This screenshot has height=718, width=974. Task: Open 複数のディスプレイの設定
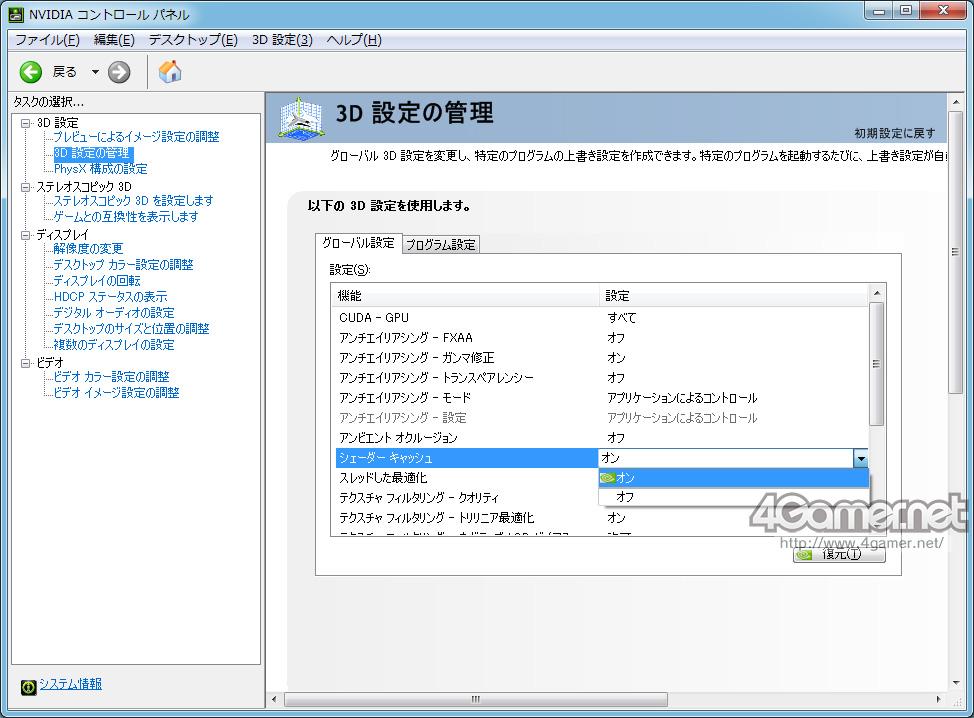click(114, 345)
